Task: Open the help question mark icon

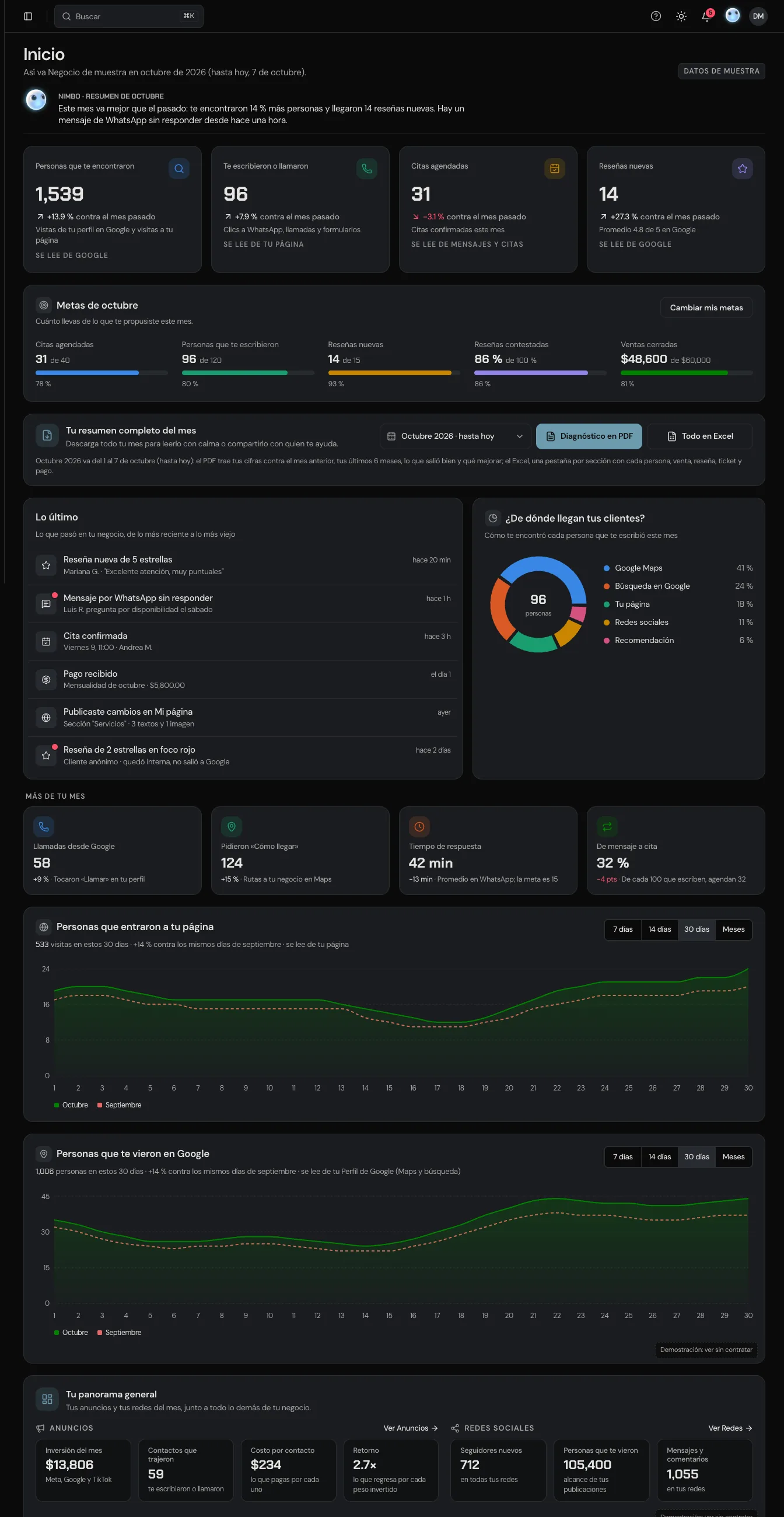Action: point(656,16)
